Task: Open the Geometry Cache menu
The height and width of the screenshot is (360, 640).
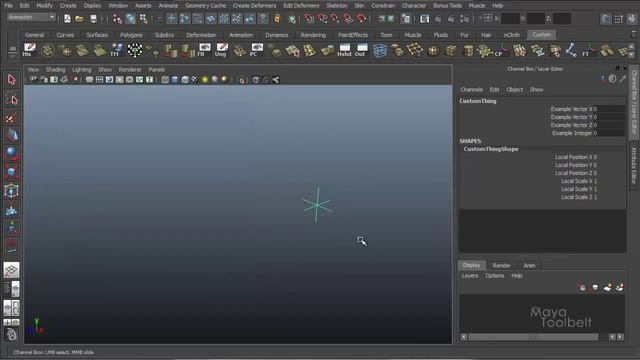Action: pyautogui.click(x=205, y=6)
